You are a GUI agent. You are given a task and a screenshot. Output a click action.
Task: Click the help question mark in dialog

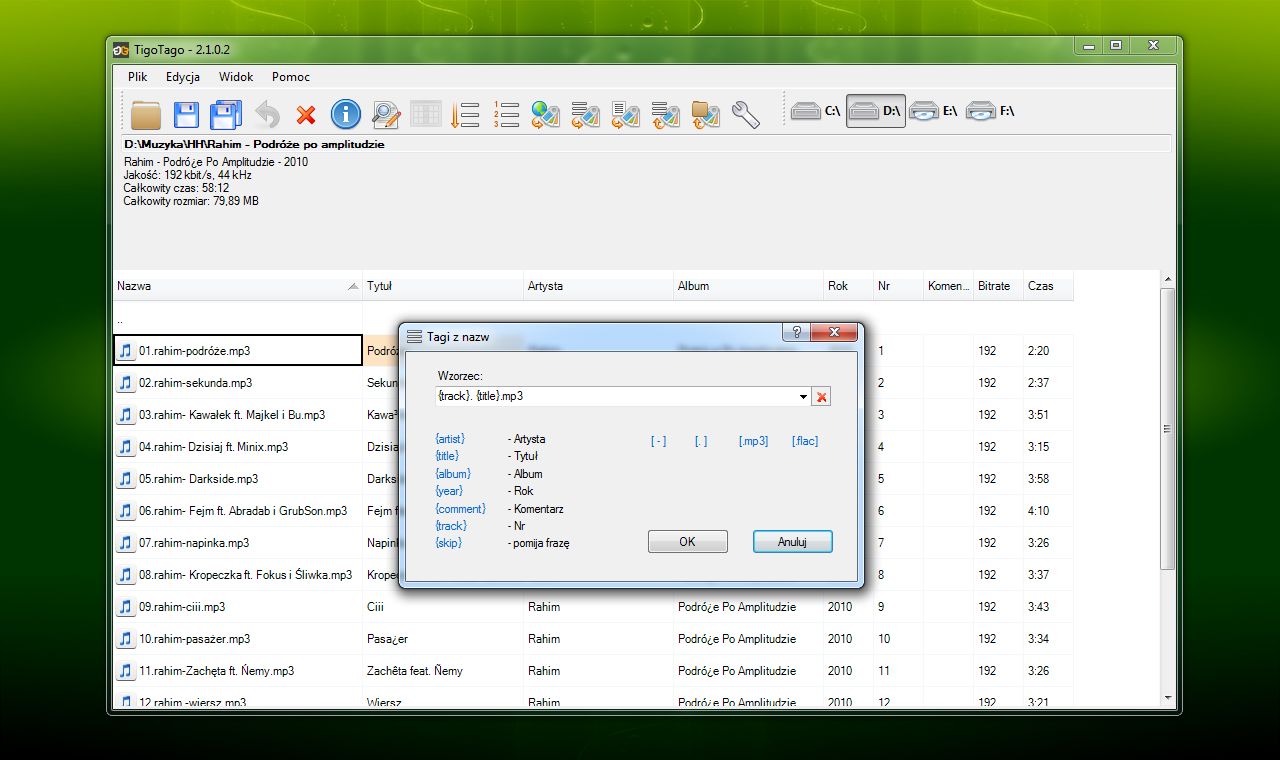796,334
